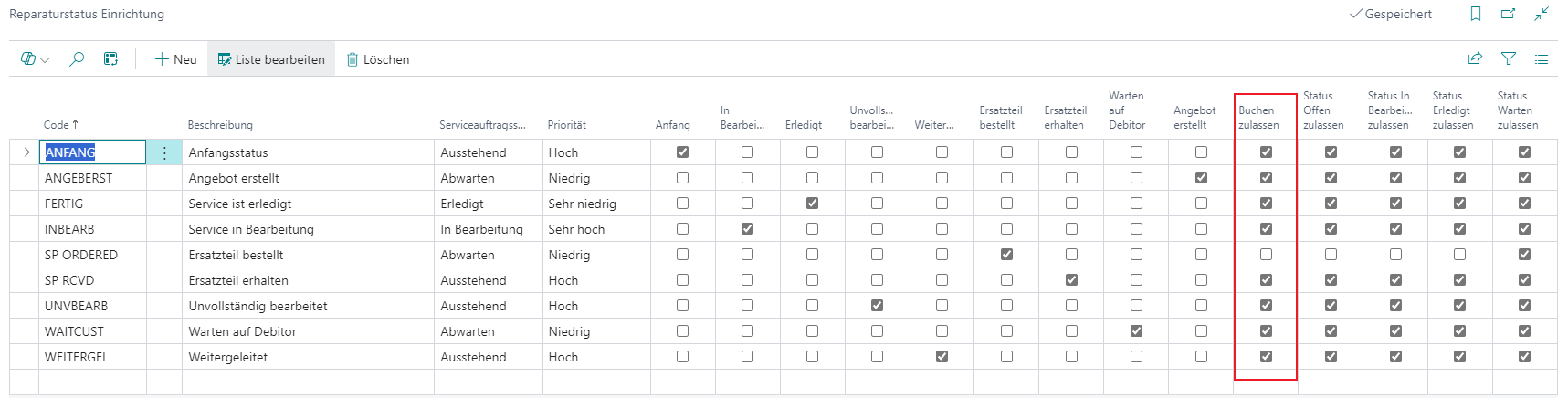This screenshot has width=1568, height=398.
Task: Click the trash icon for Löschen
Action: [353, 59]
